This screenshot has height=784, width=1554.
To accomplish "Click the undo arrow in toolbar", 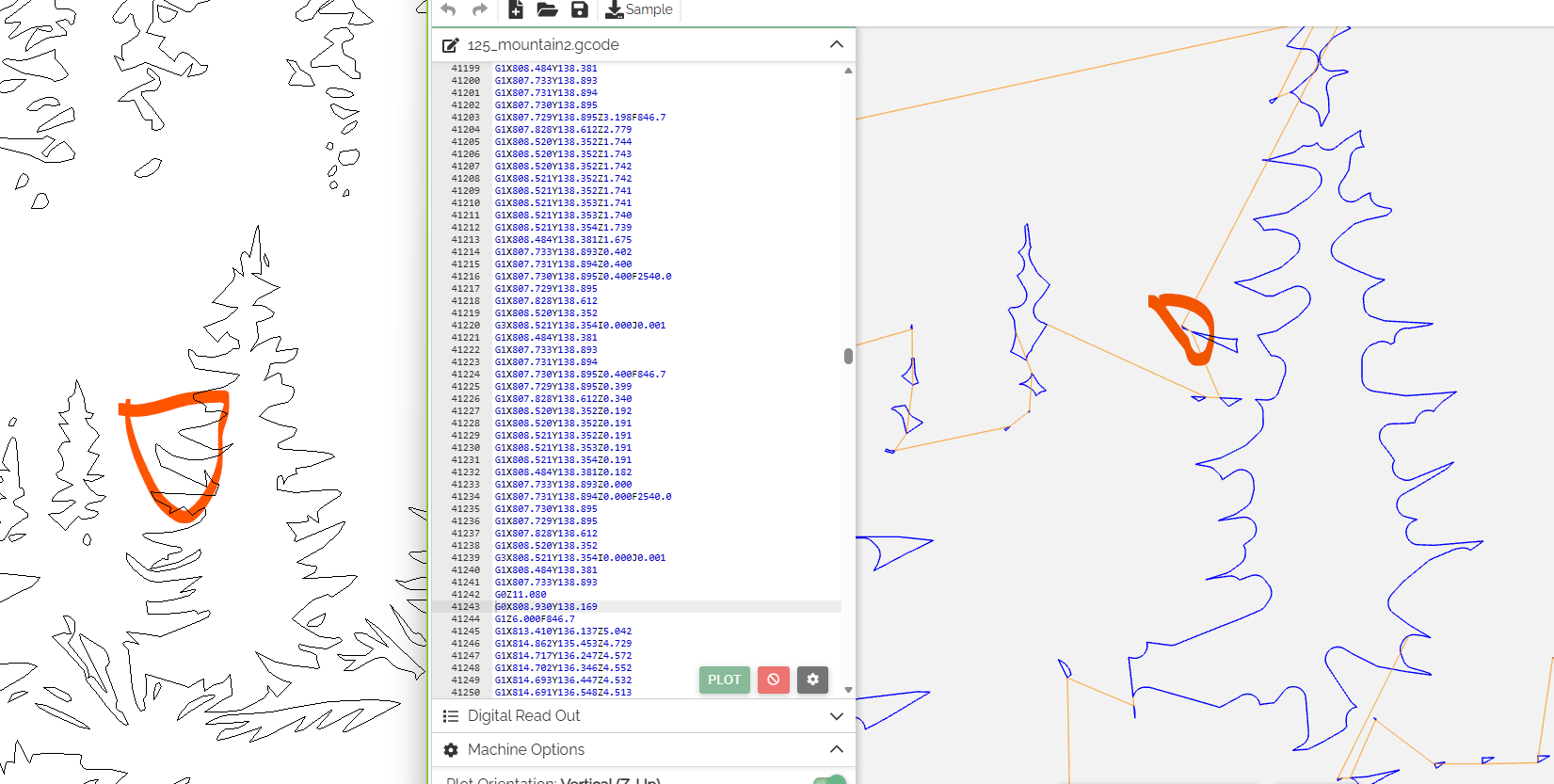I will [449, 9].
